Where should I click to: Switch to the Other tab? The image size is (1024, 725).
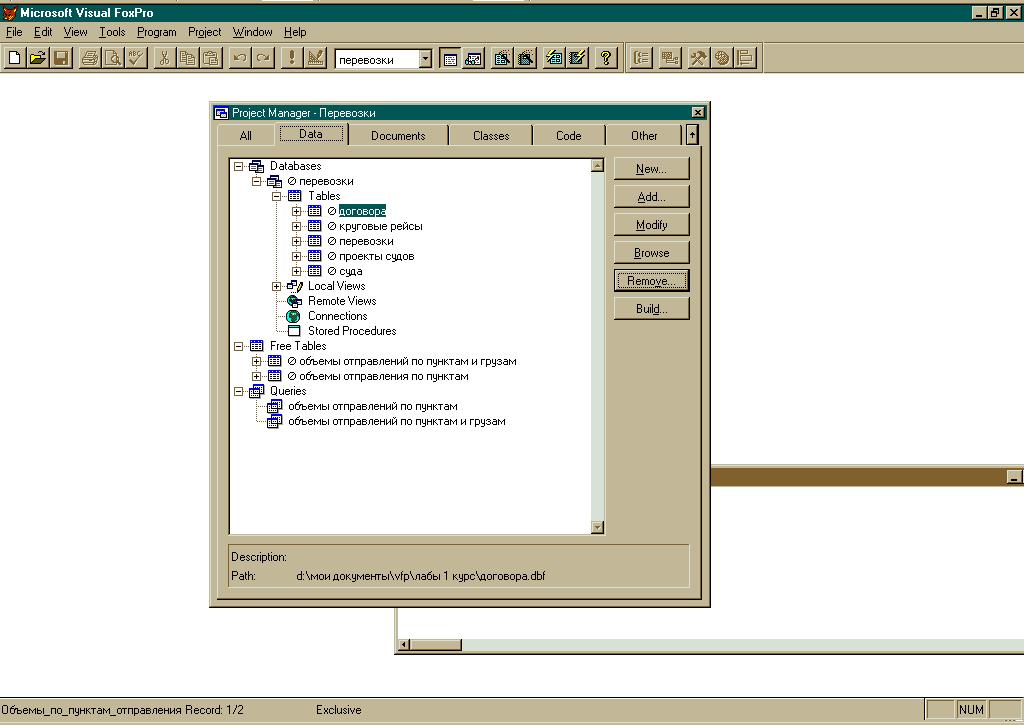(644, 136)
